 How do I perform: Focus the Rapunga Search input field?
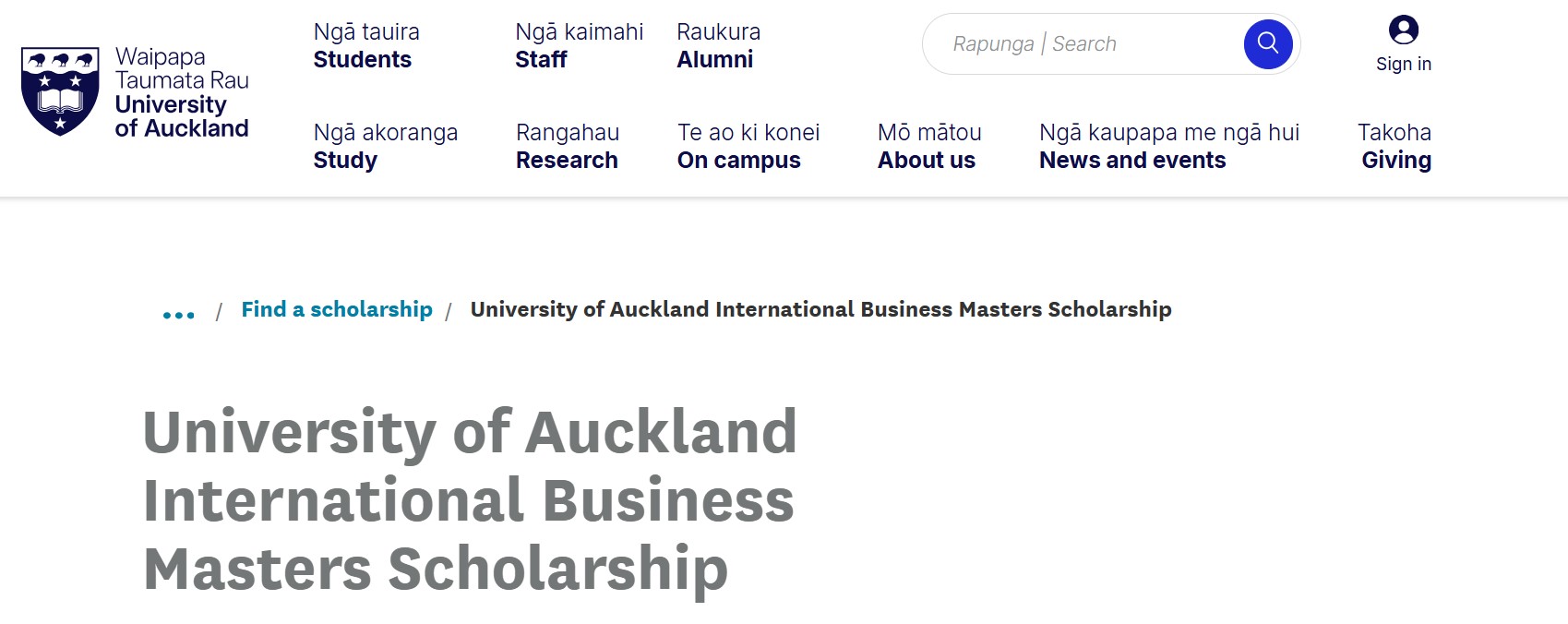(x=1080, y=43)
